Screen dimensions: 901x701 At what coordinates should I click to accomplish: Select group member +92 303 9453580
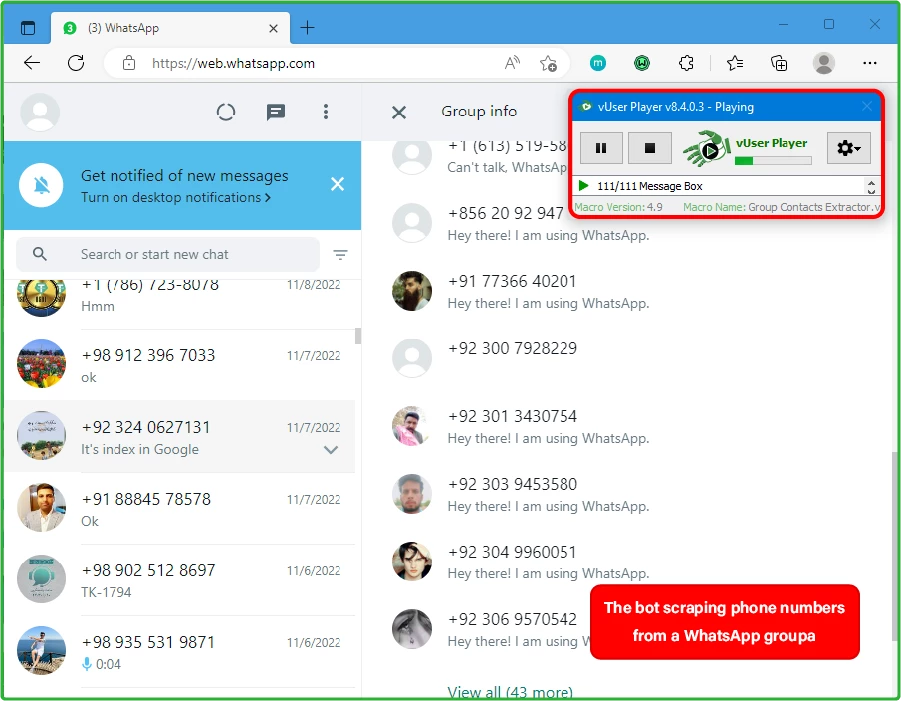point(628,494)
